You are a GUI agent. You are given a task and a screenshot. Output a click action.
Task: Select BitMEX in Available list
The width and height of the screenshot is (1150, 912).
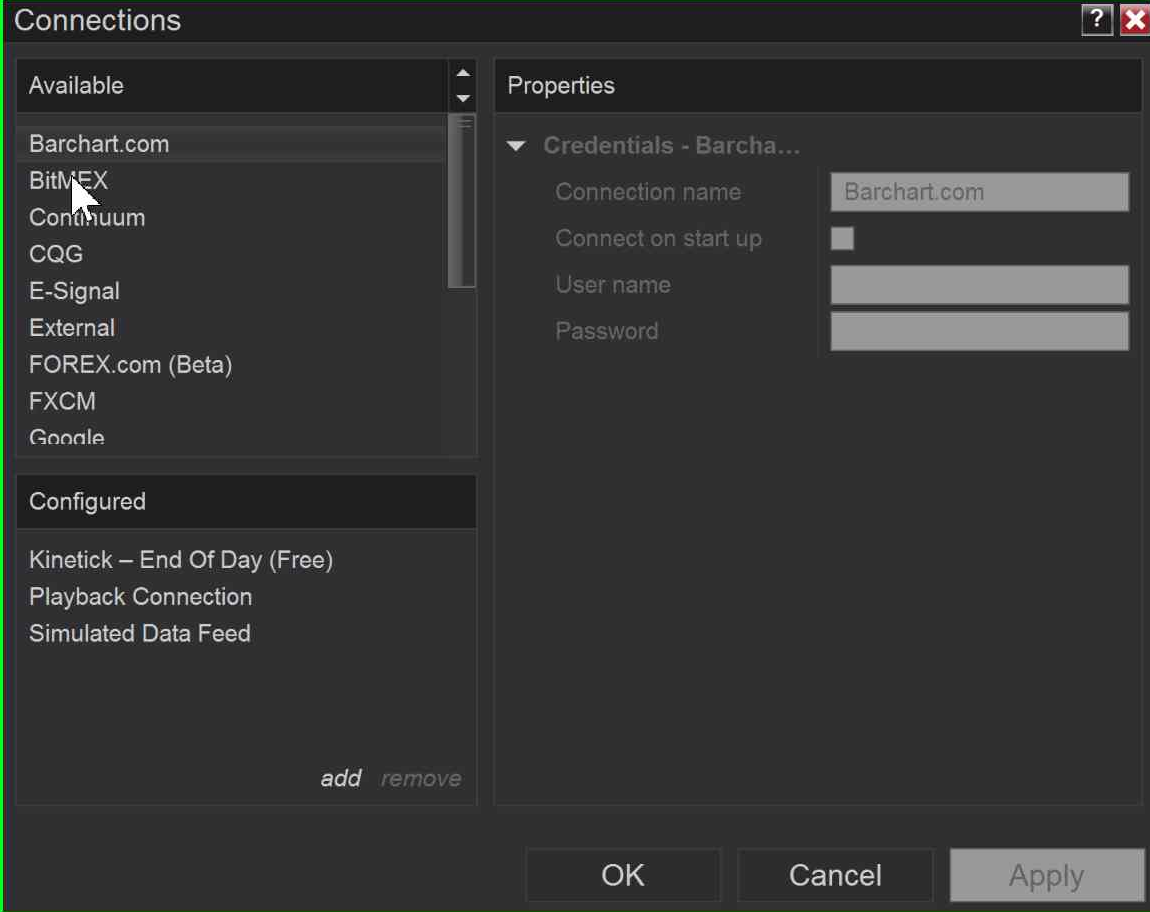(x=231, y=180)
